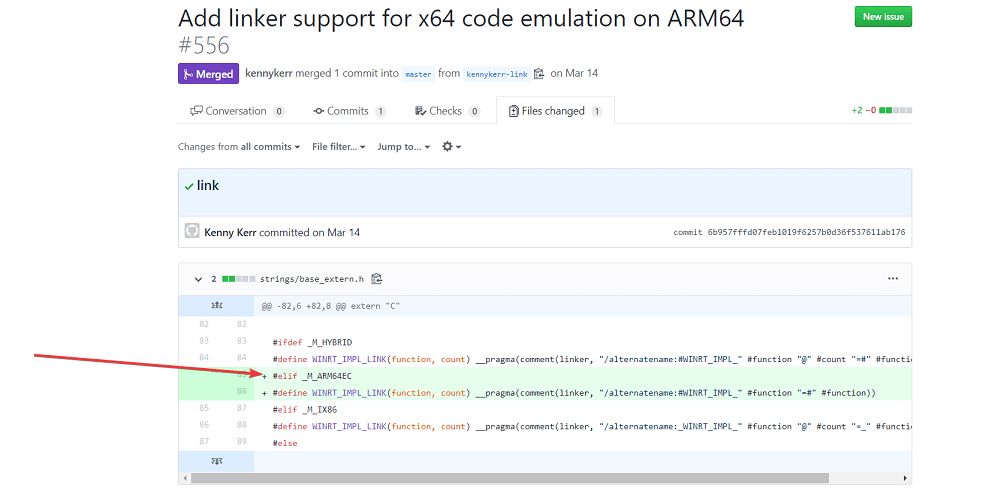This screenshot has height=500, width=998.
Task: Click the Kenny Kerr author name
Action: [x=230, y=232]
